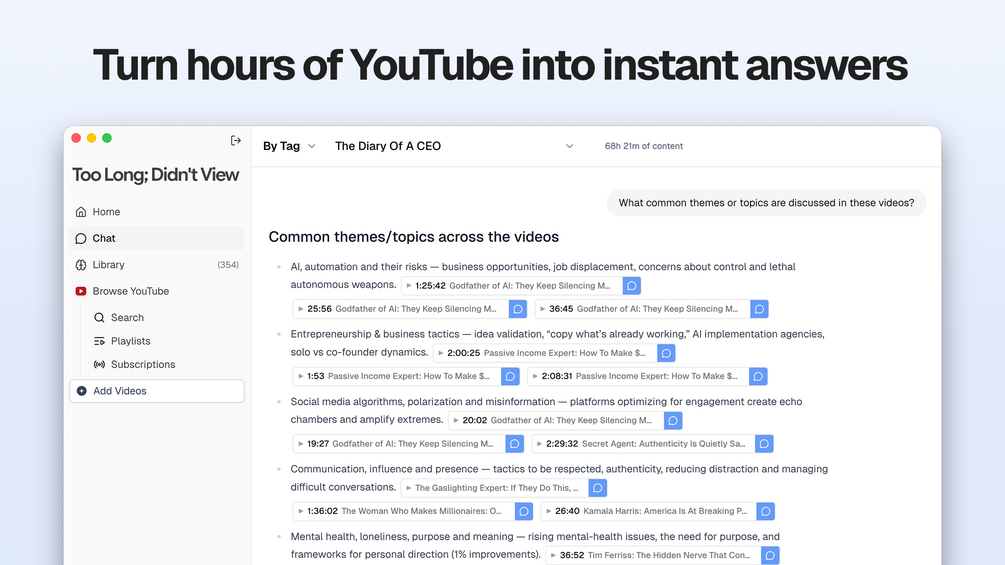Chat about the 25:56 Godfather of AI clip
The height and width of the screenshot is (565, 1005).
point(518,309)
